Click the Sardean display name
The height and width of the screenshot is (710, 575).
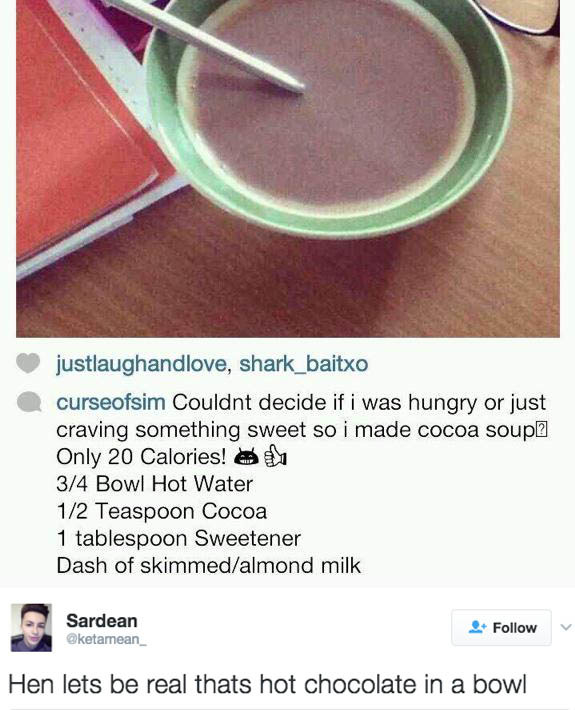(x=101, y=621)
